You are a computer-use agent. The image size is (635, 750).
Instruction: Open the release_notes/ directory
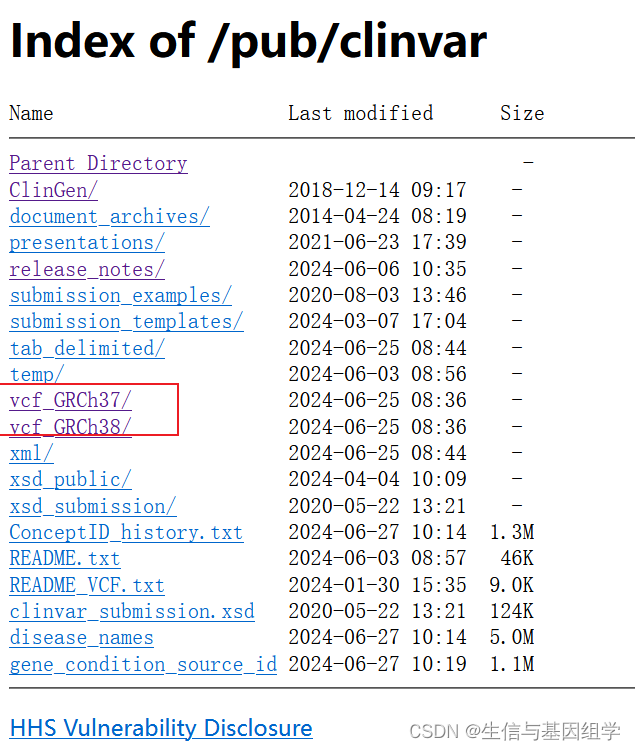tap(87, 269)
